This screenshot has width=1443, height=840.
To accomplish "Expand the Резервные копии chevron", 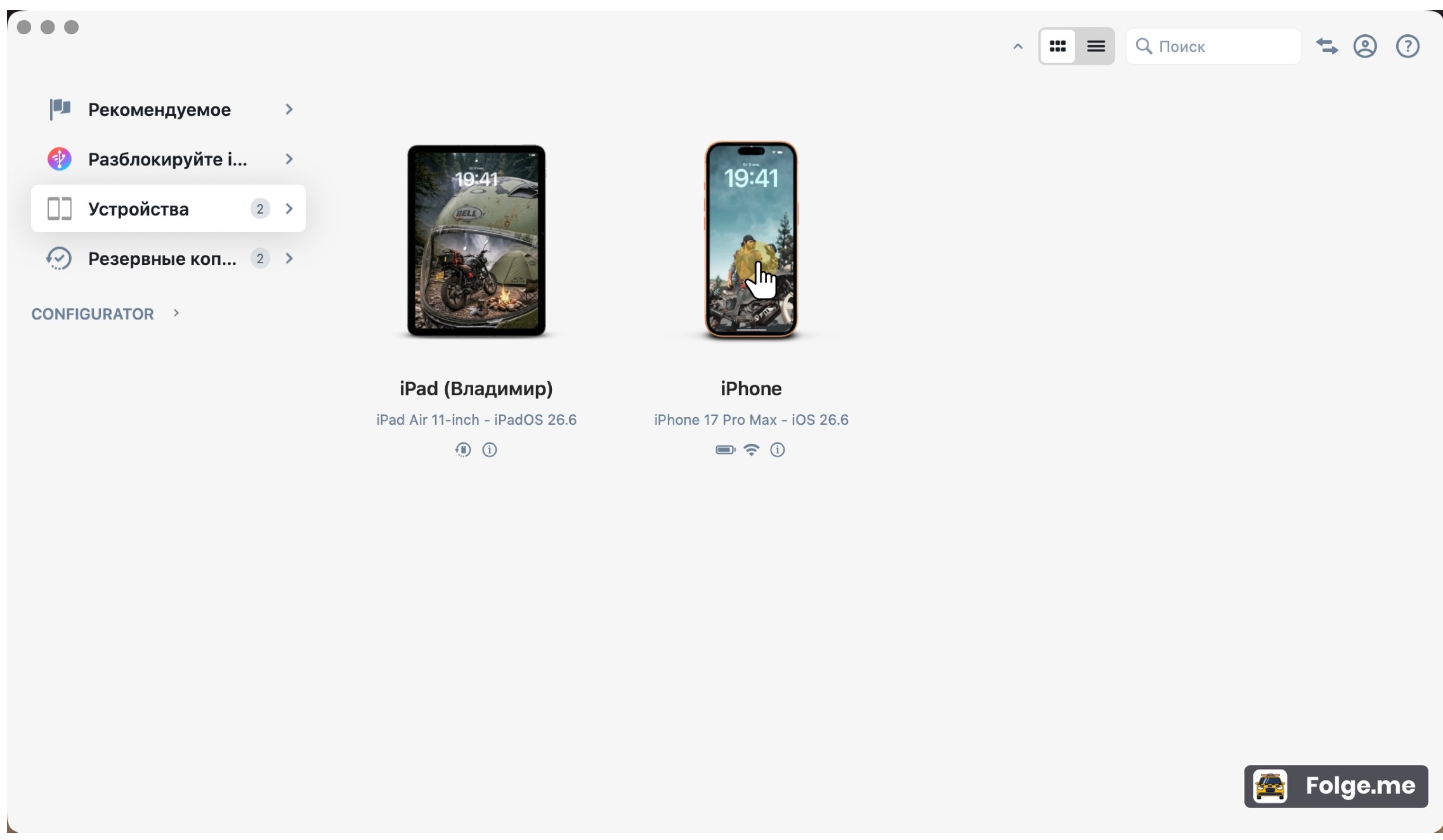I will [x=289, y=258].
